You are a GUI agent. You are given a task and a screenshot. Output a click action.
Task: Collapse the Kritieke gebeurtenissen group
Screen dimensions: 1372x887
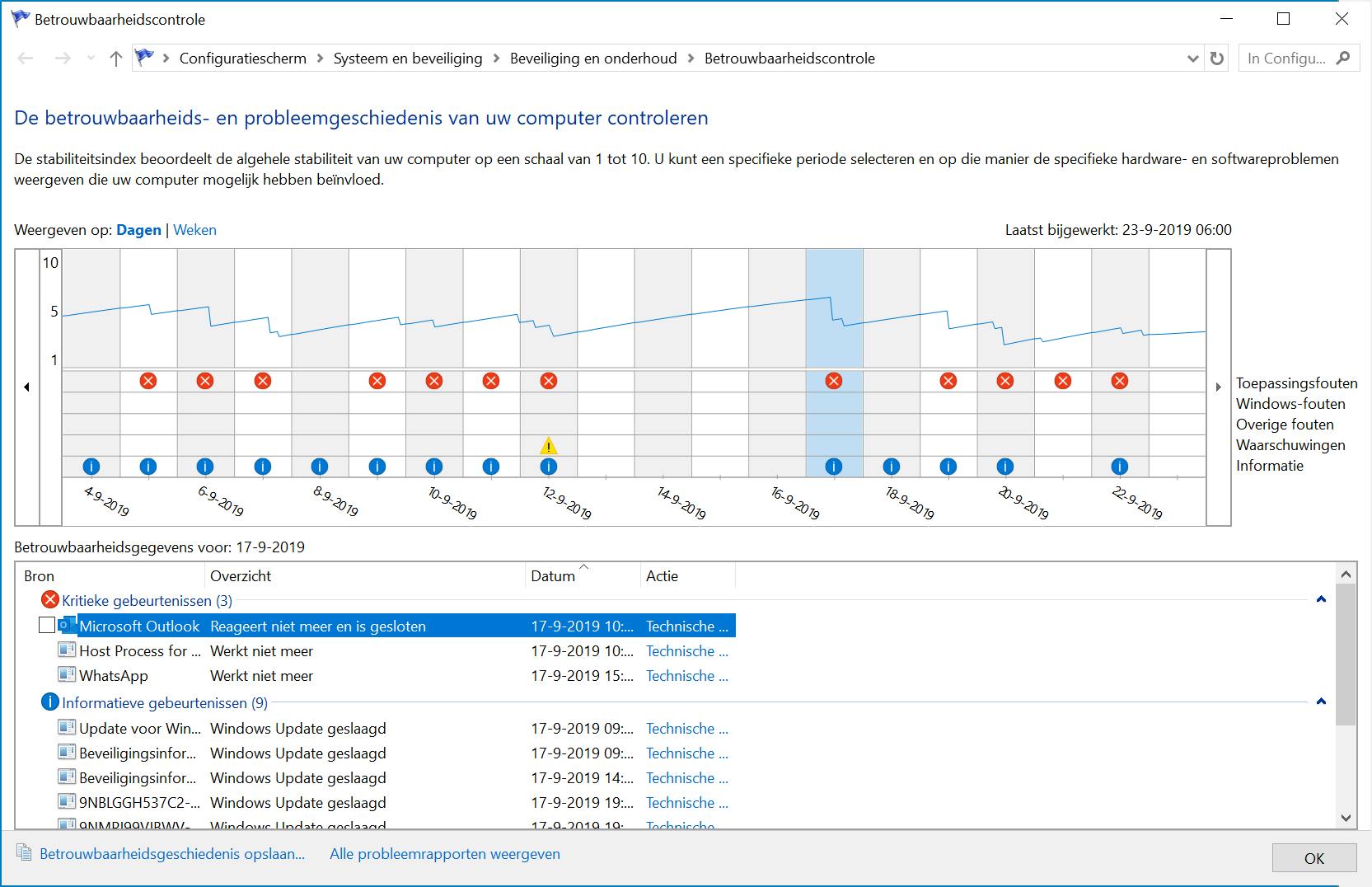coord(1321,600)
